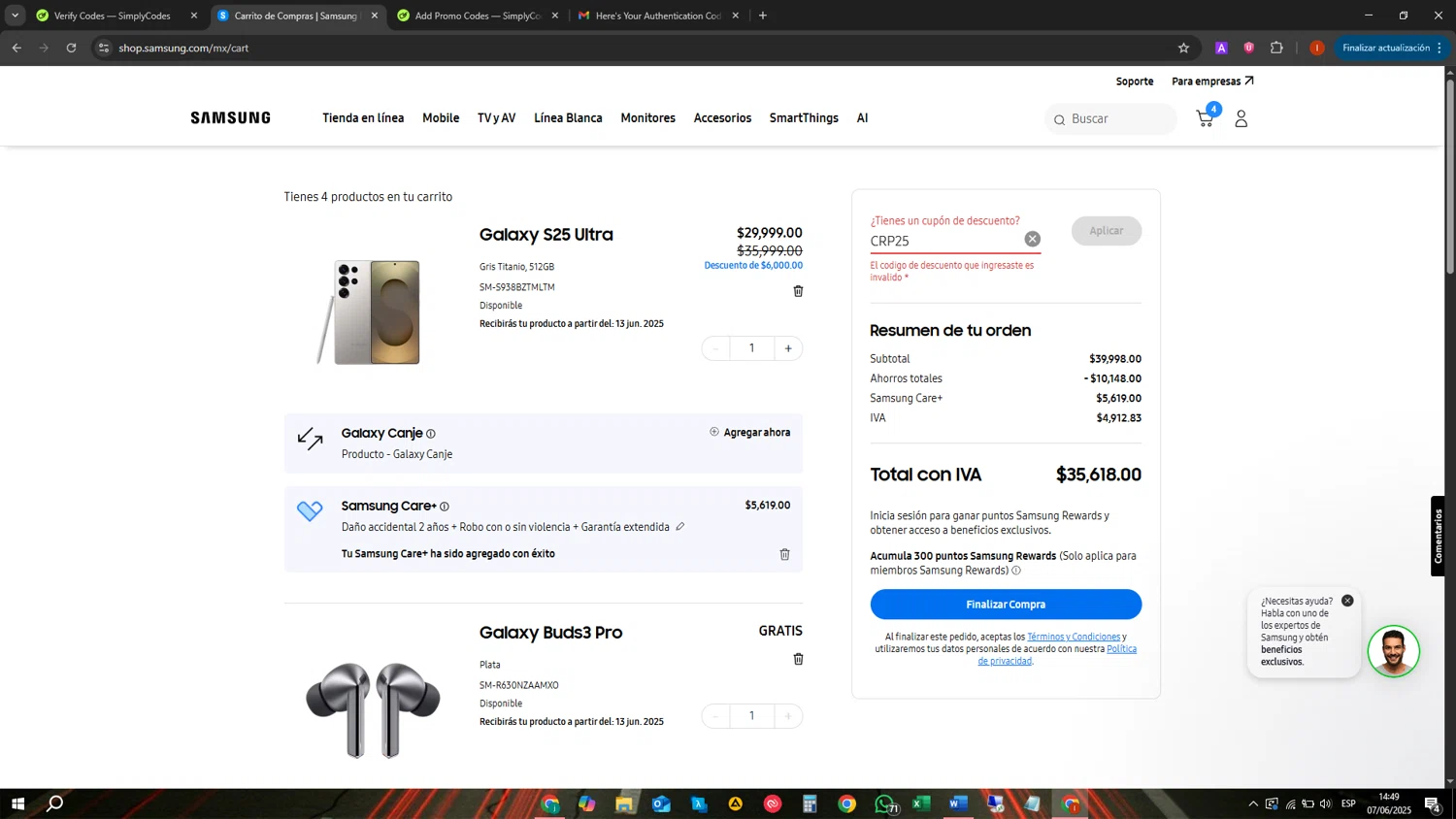The height and width of the screenshot is (819, 1456).
Task: Open AI navigation menu
Action: pyautogui.click(x=862, y=117)
